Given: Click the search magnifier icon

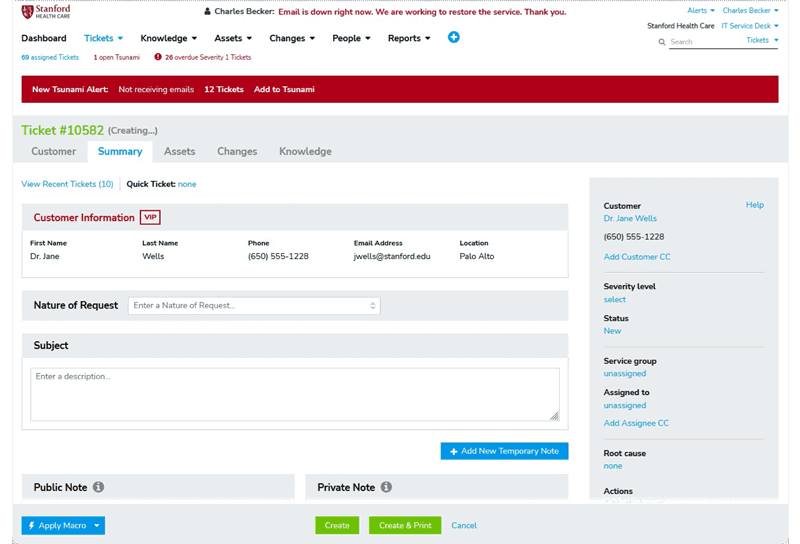Looking at the screenshot, I should (x=662, y=42).
